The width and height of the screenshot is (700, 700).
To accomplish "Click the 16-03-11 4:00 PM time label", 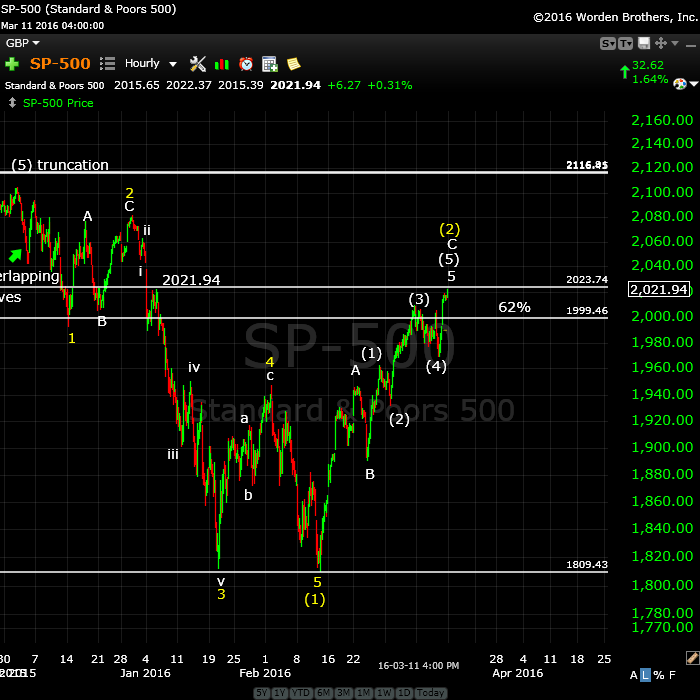I will 418,666.
